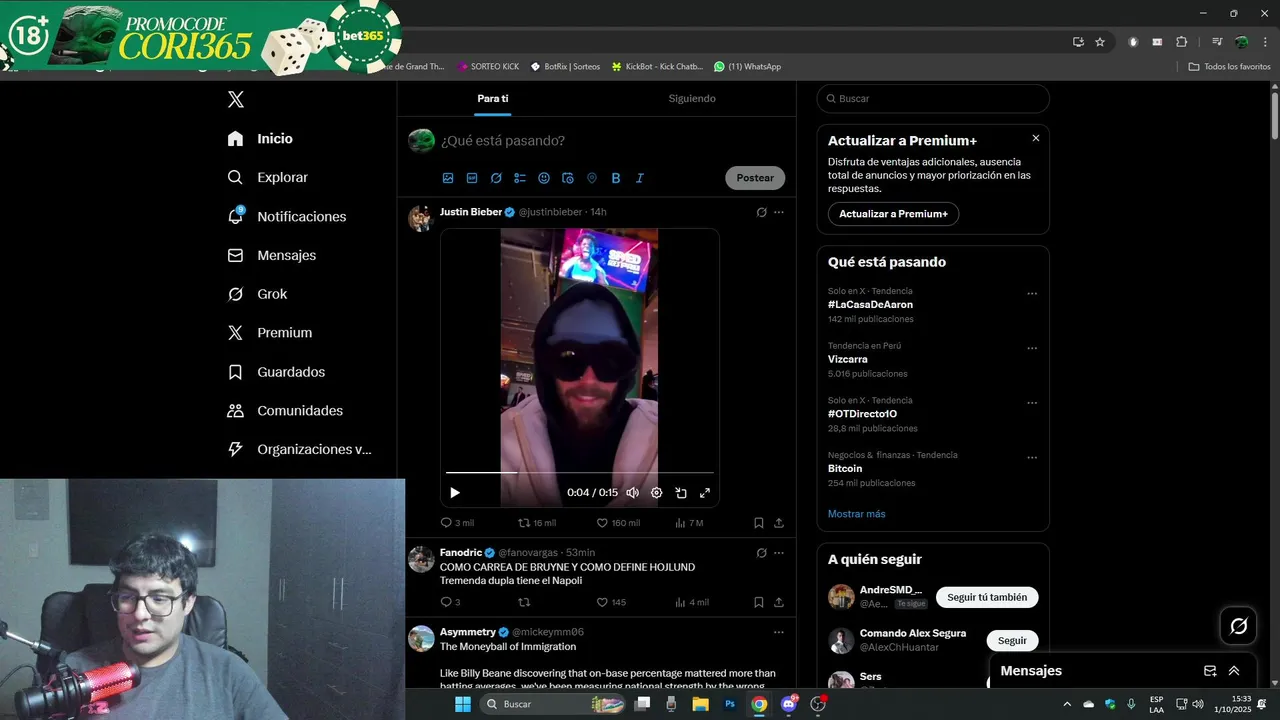This screenshot has height=720, width=1280.
Task: Go to Inicio in the sidebar
Action: tap(260, 139)
